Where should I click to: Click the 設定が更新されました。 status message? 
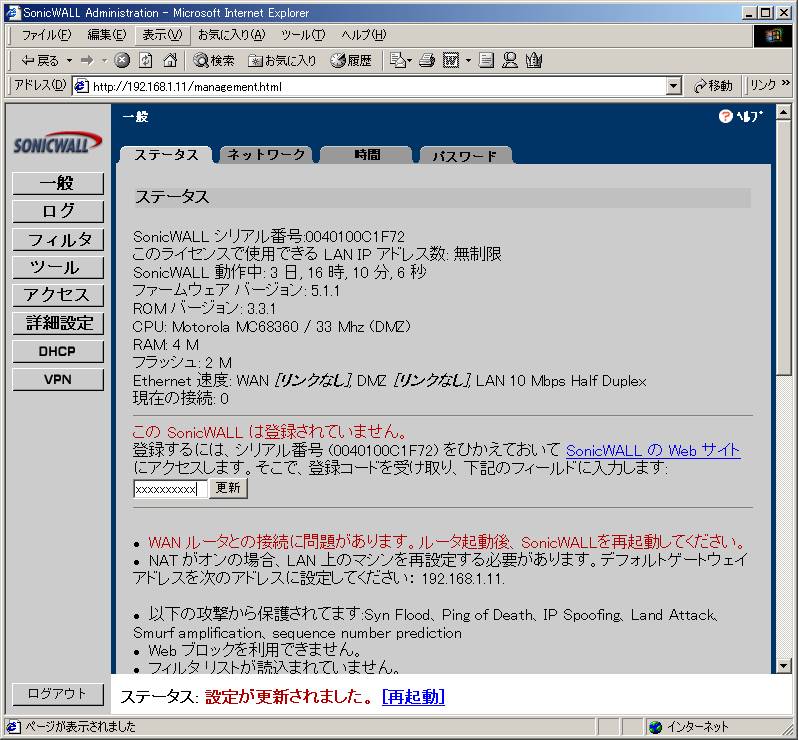(290, 696)
